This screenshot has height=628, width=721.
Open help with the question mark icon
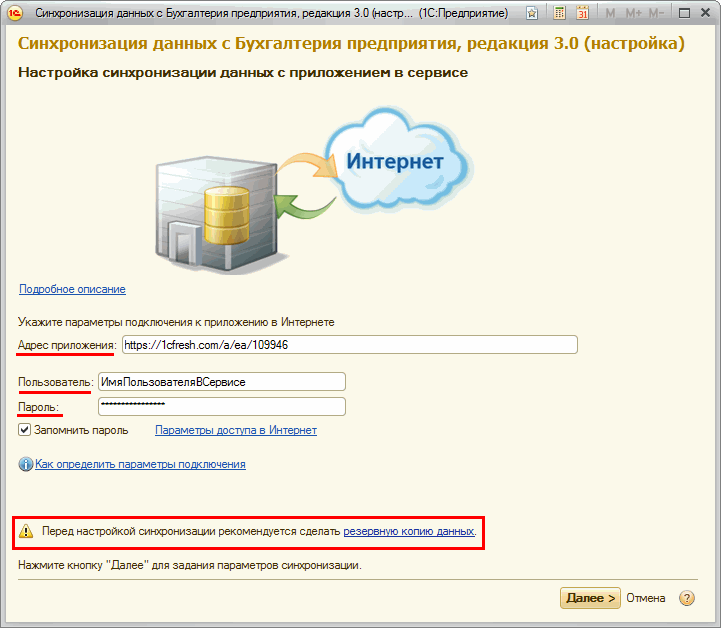pos(686,598)
